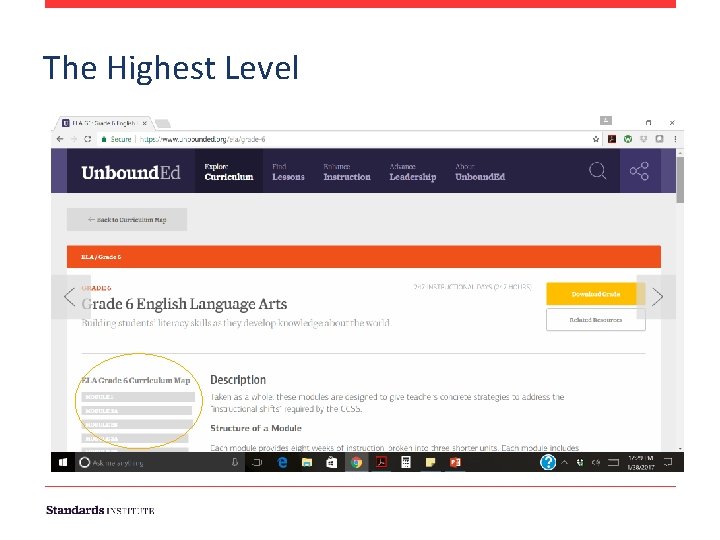Open the red Adobe Acrobat extension icon
The image size is (720, 540).
coord(612,139)
